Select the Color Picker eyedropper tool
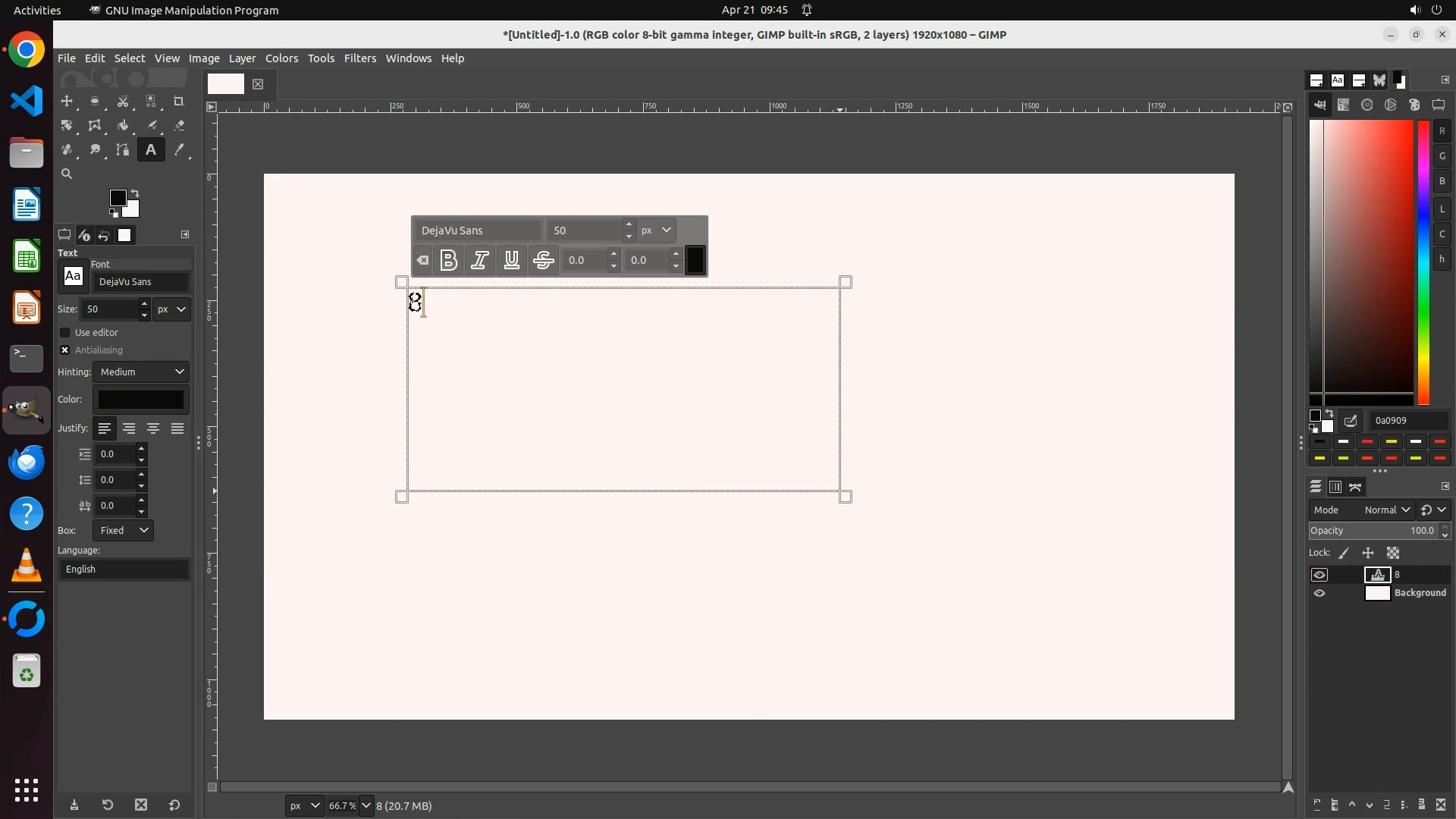Viewport: 1456px width, 819px height. tap(179, 150)
